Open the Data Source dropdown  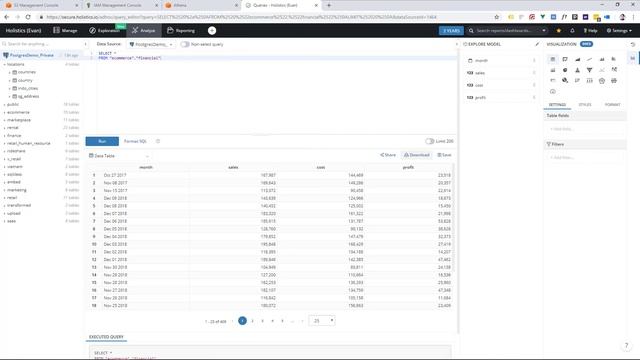click(x=151, y=44)
